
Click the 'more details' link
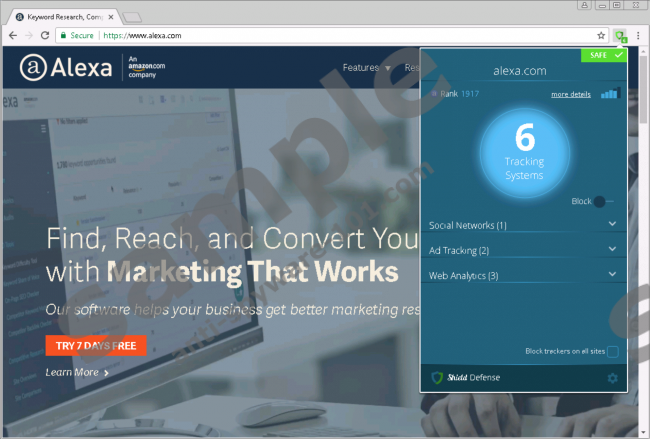point(571,95)
